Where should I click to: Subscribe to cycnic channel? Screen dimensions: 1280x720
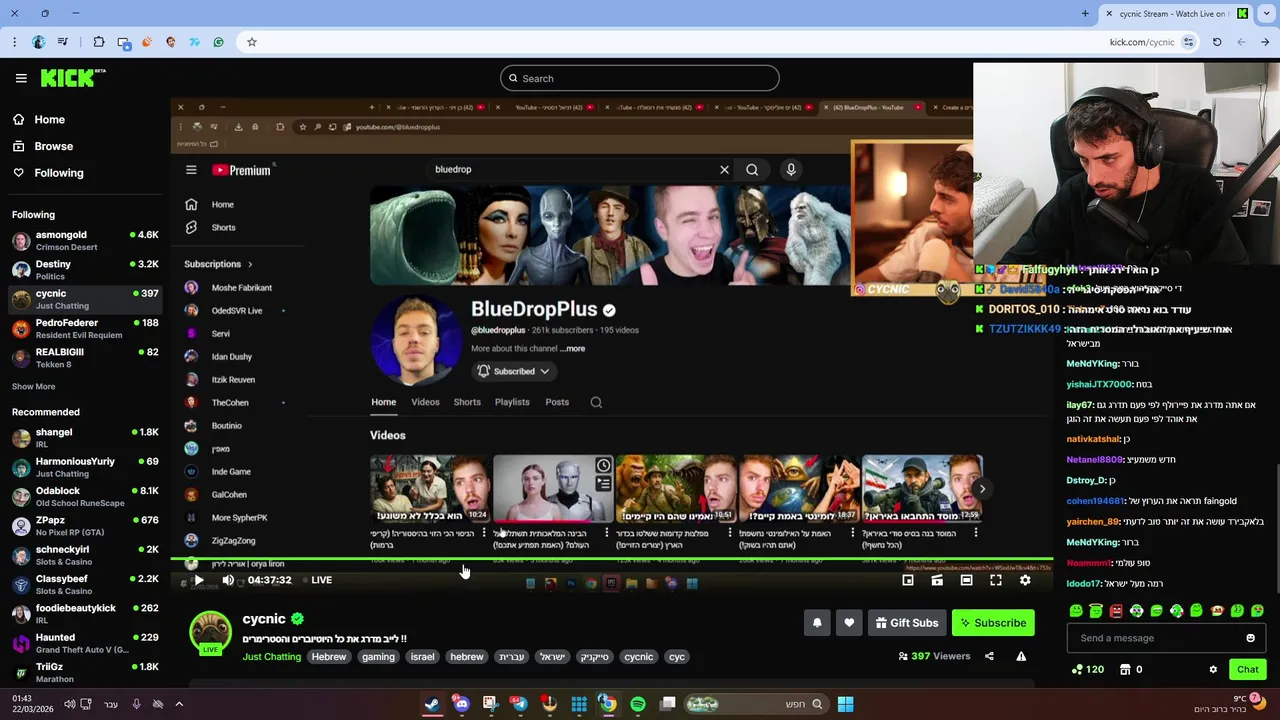pyautogui.click(x=993, y=623)
